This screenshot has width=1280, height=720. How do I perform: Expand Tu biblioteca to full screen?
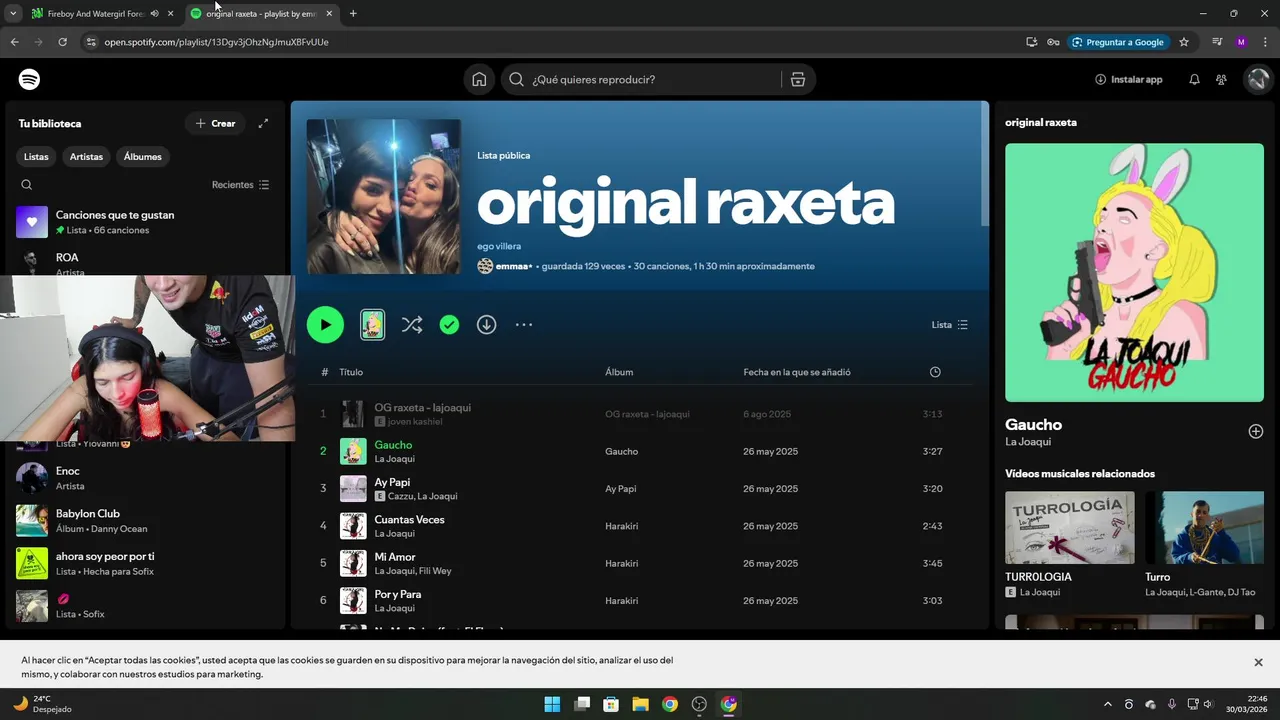[x=263, y=123]
